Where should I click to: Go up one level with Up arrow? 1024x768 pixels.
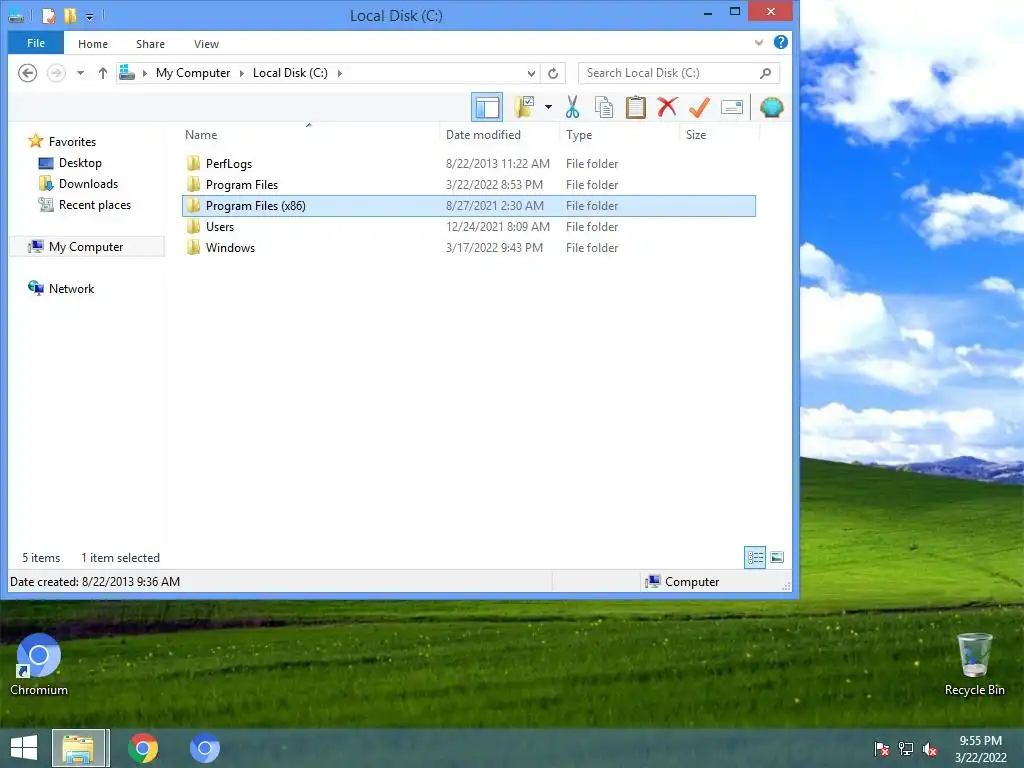(103, 73)
